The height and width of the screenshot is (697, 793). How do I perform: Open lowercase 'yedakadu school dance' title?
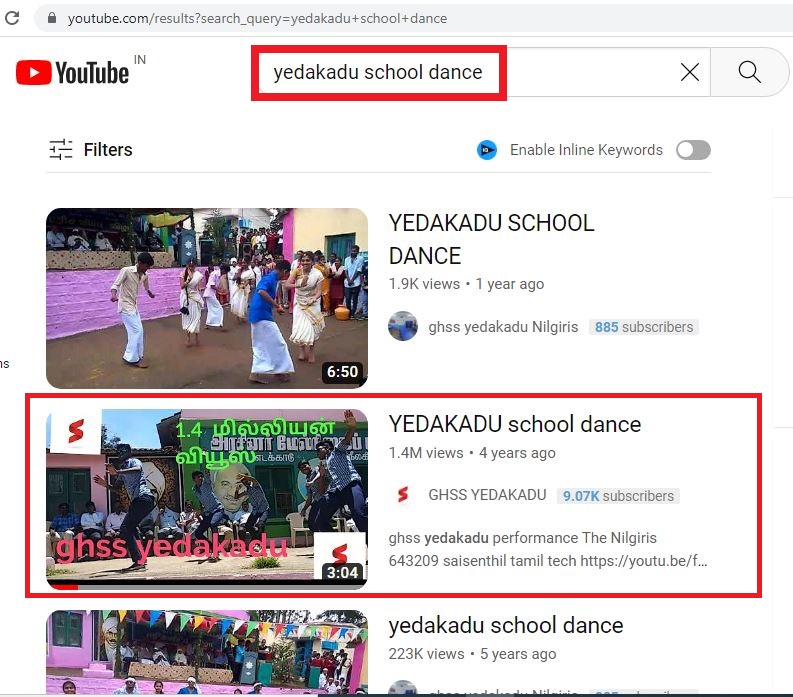(506, 625)
